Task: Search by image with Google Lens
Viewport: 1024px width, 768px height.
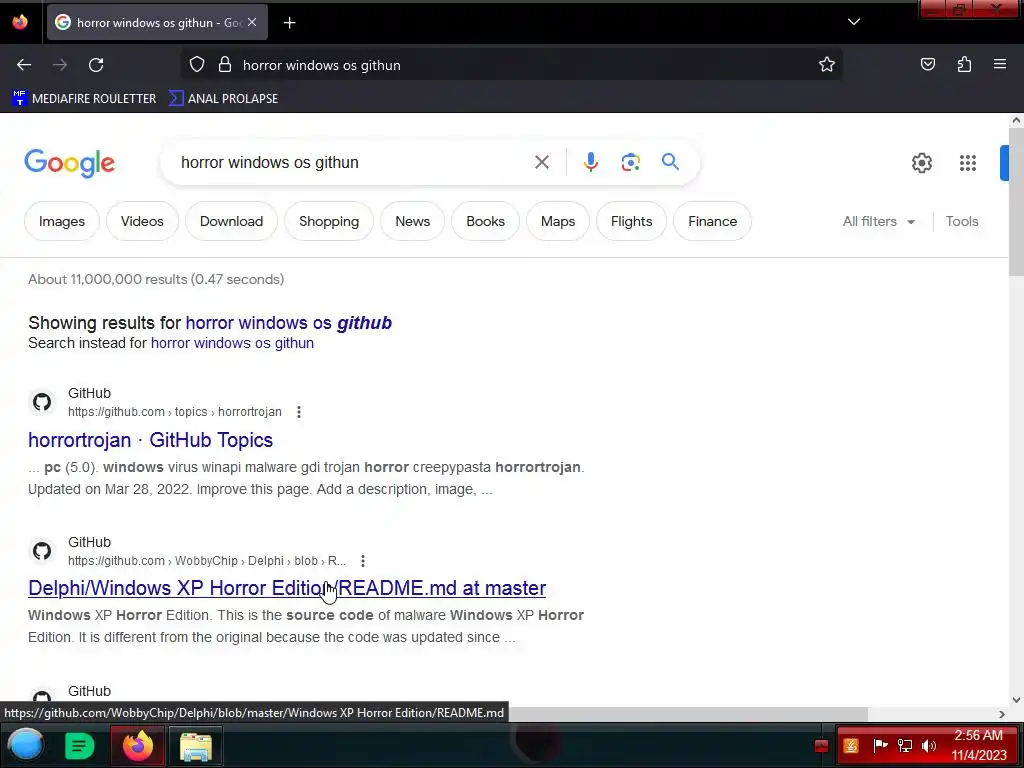Action: [630, 162]
